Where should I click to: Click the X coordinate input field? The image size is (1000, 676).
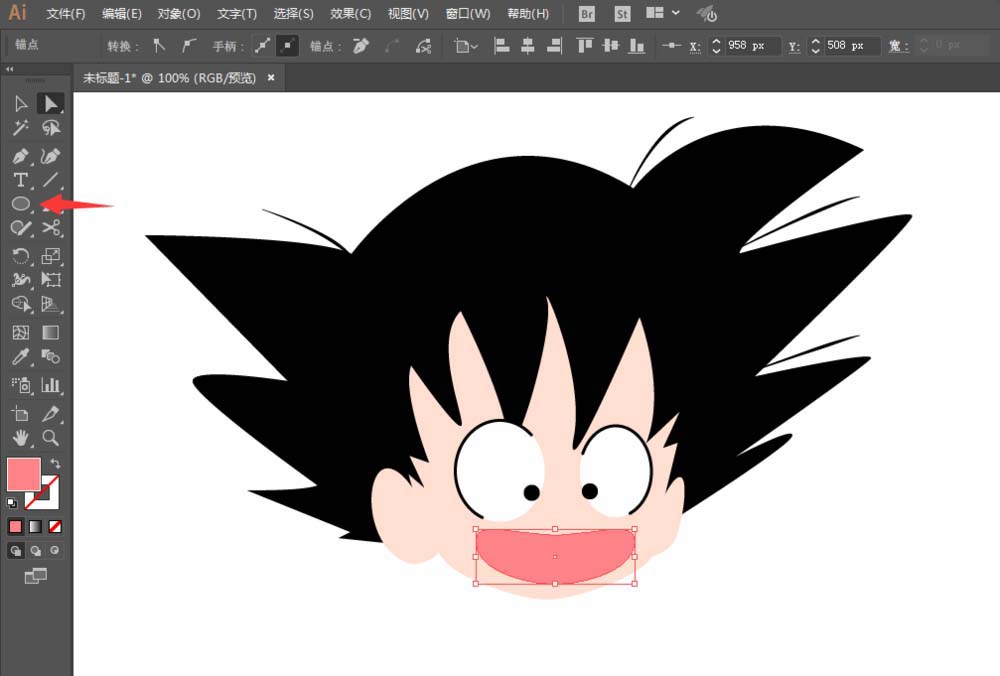coord(753,45)
